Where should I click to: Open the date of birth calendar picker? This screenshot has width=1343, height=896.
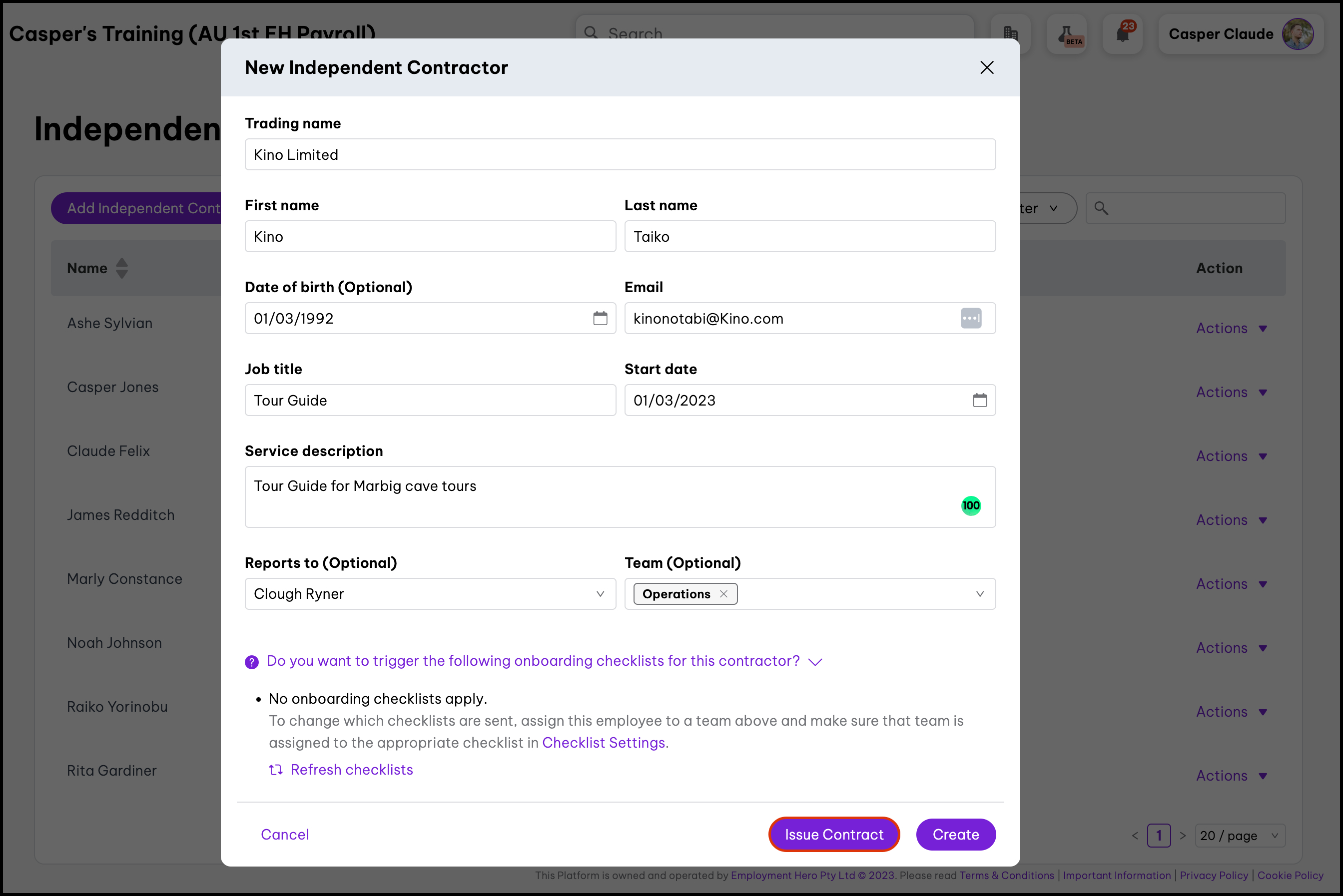(x=600, y=318)
